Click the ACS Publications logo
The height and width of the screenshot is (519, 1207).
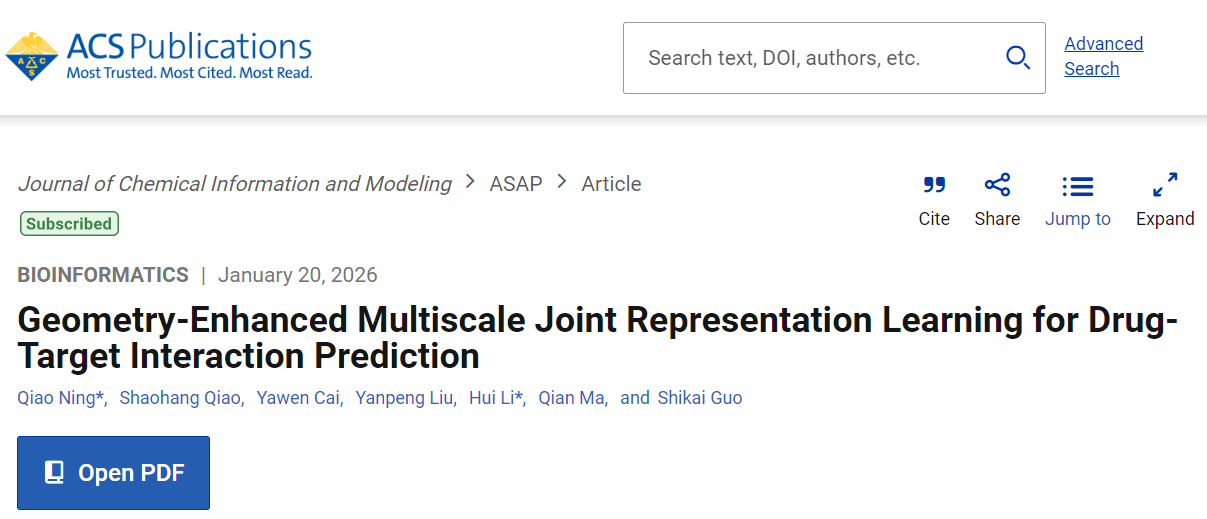pos(159,56)
